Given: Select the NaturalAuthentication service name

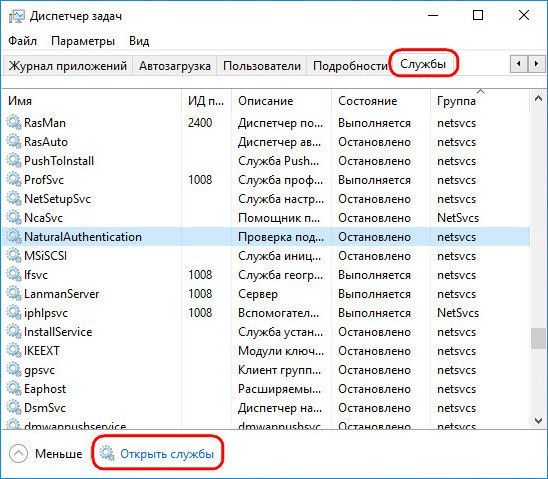Looking at the screenshot, I should 83,237.
